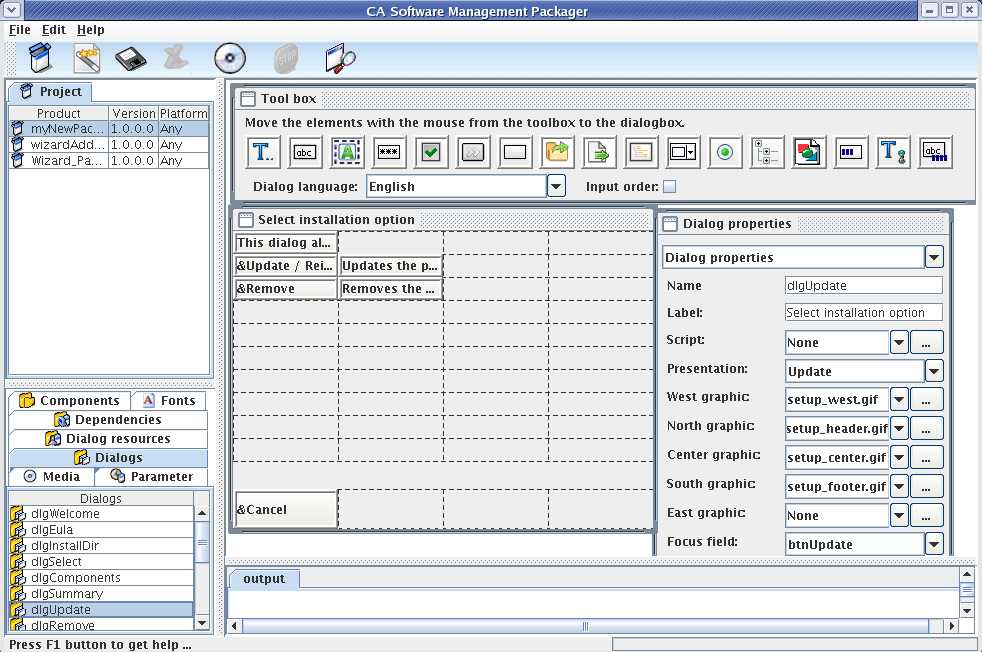Click the floppy disk save icon
The width and height of the screenshot is (982, 652).
click(131, 59)
